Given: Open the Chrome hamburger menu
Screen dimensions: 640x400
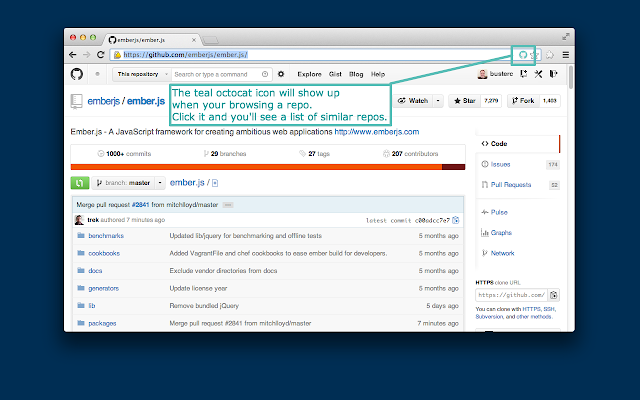Looking at the screenshot, I should 566,55.
